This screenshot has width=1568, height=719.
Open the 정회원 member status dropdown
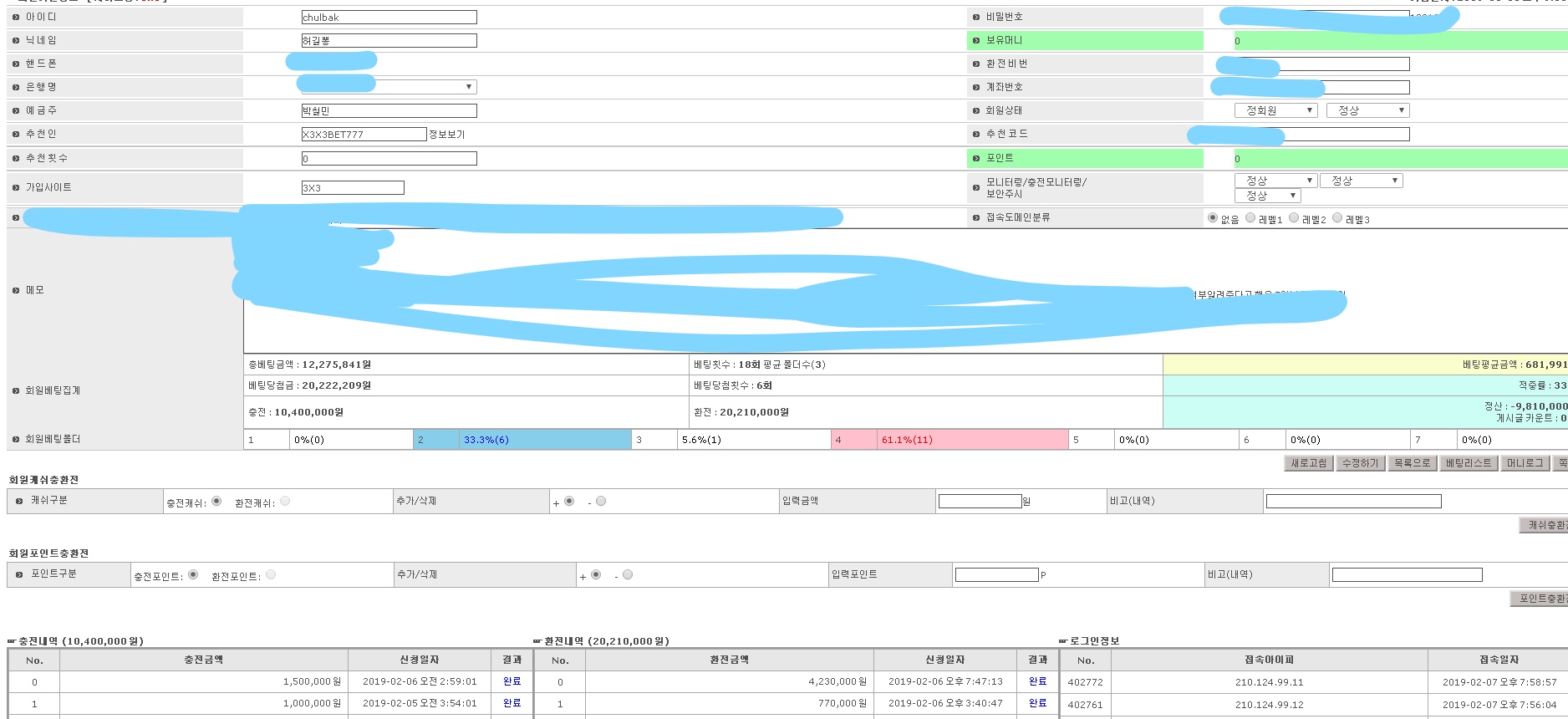click(x=1275, y=110)
